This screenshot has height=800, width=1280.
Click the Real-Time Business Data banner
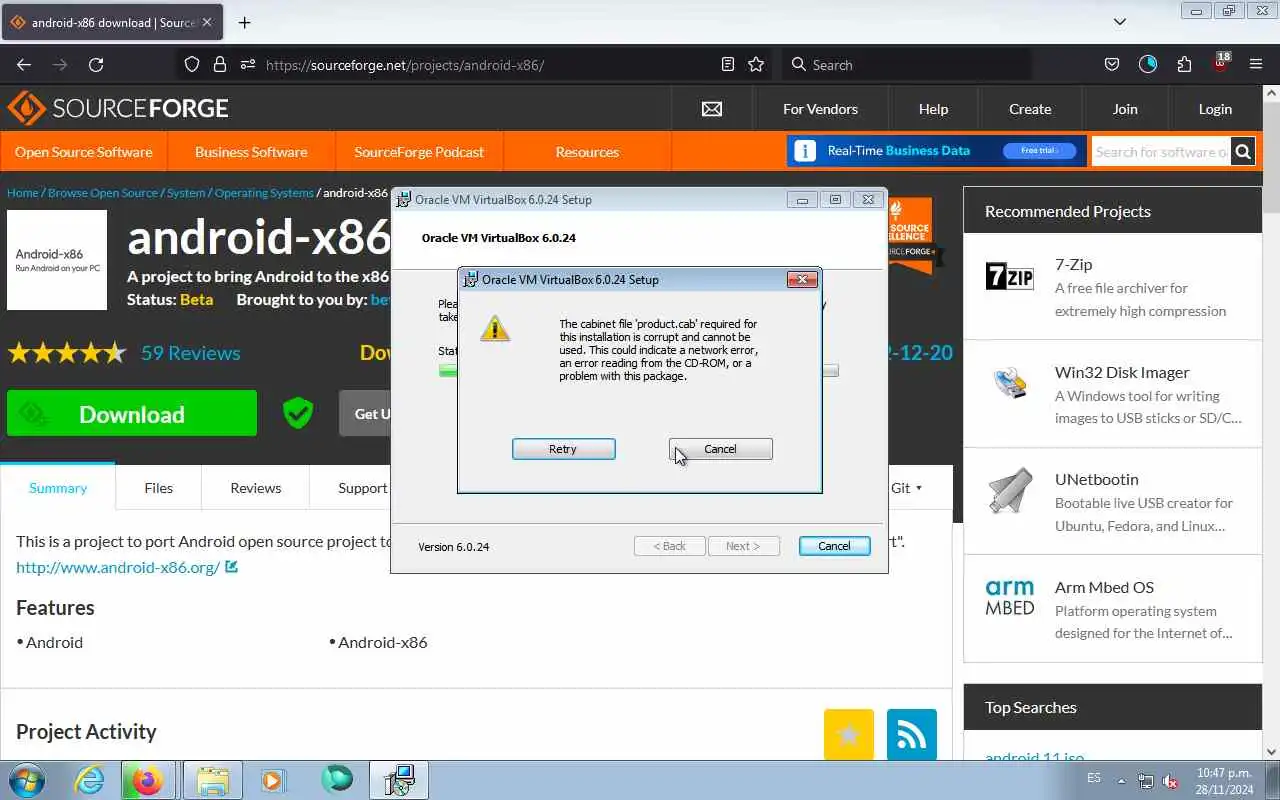936,151
